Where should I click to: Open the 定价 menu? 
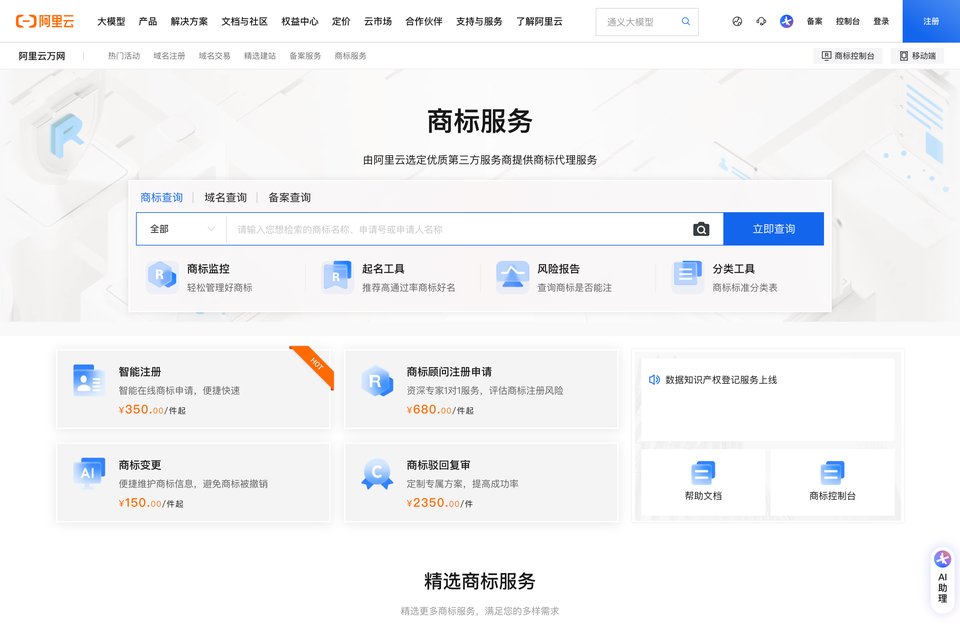[341, 21]
